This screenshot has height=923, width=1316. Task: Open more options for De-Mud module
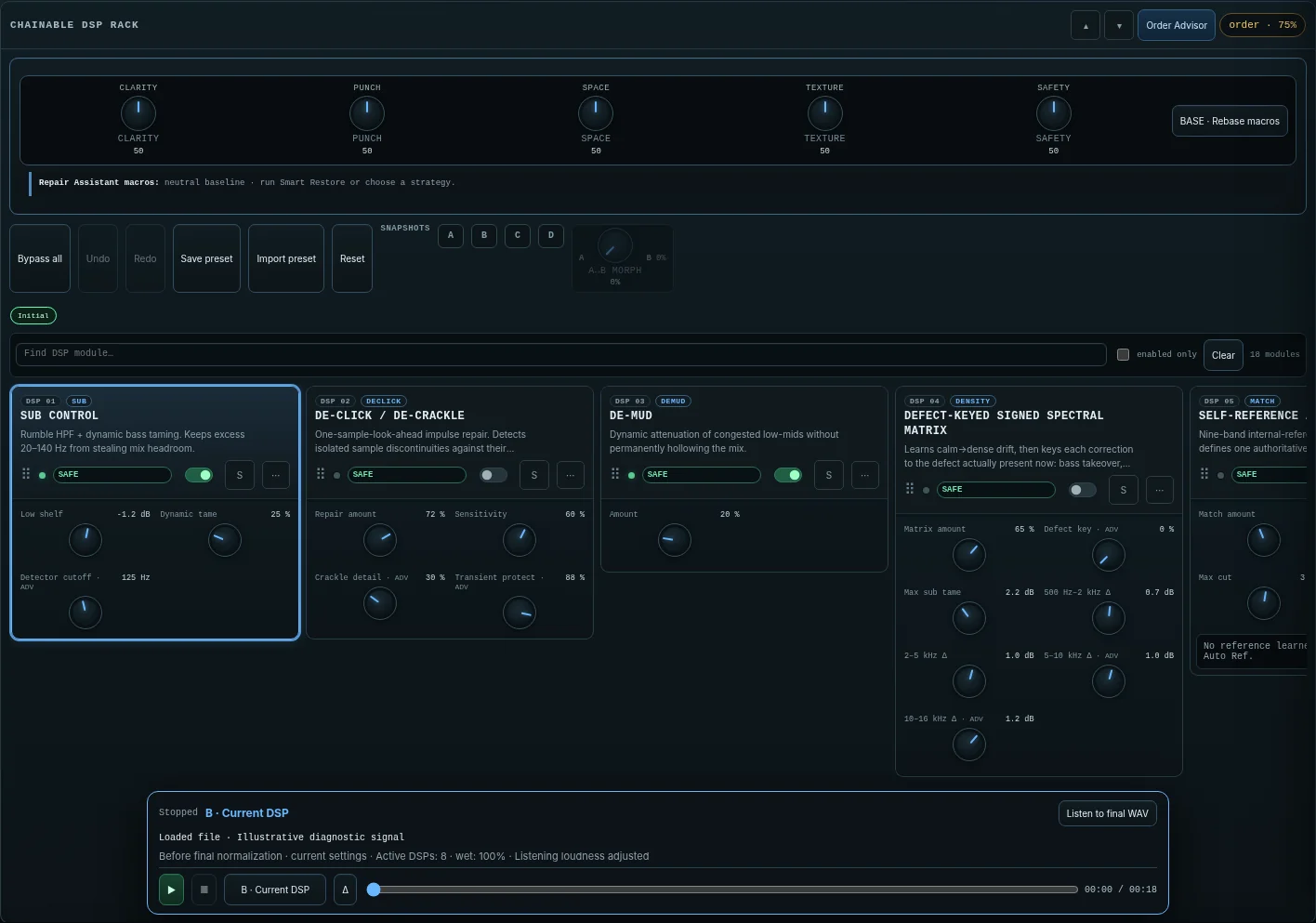865,475
